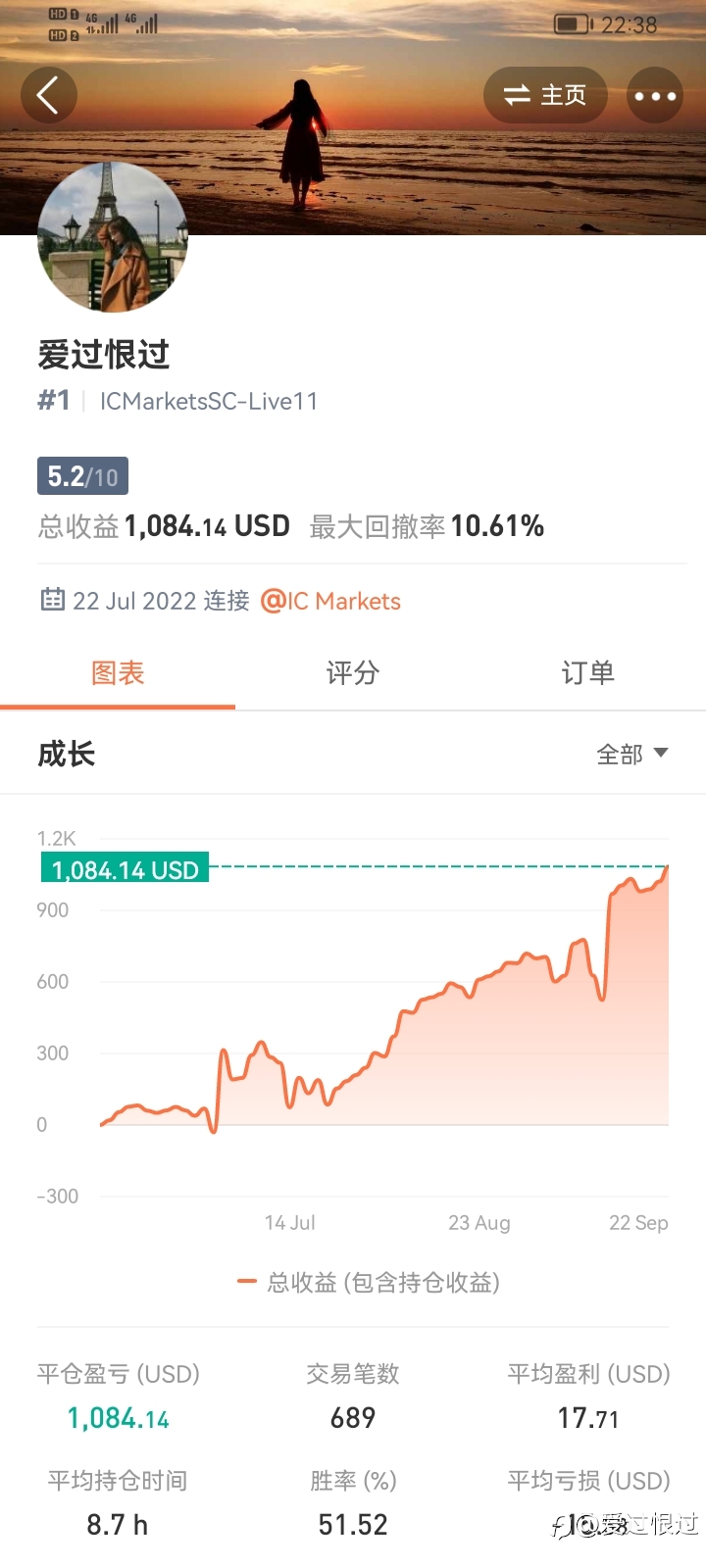Tap the back arrow icon
This screenshot has height=1568, width=706.
pos(48,95)
